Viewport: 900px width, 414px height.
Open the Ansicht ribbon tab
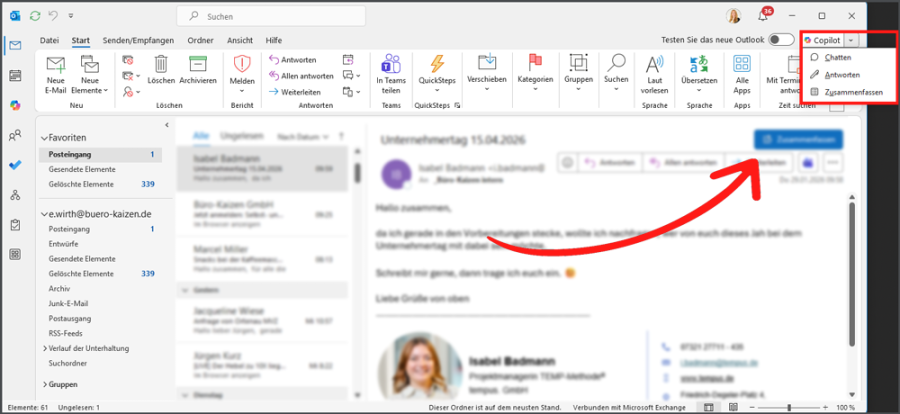240,40
